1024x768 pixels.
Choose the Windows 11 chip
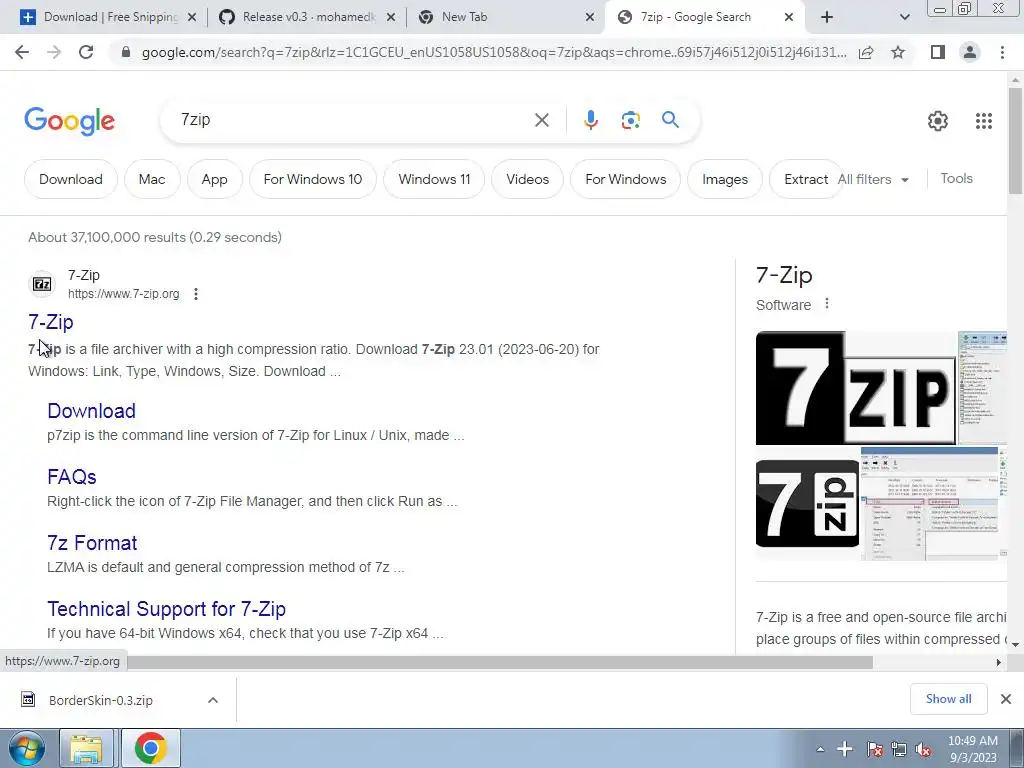[x=434, y=179]
